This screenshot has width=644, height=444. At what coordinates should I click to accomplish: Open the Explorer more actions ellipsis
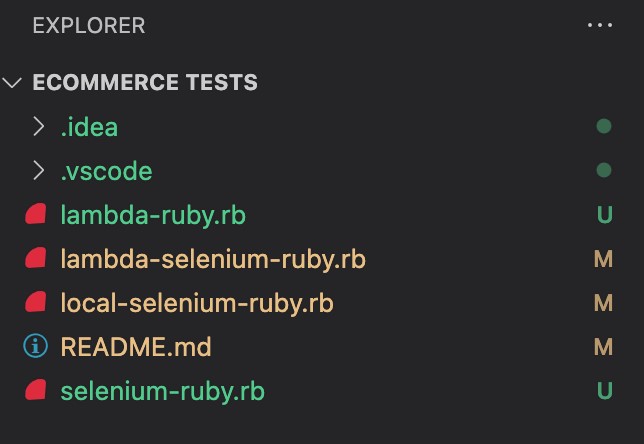(600, 25)
